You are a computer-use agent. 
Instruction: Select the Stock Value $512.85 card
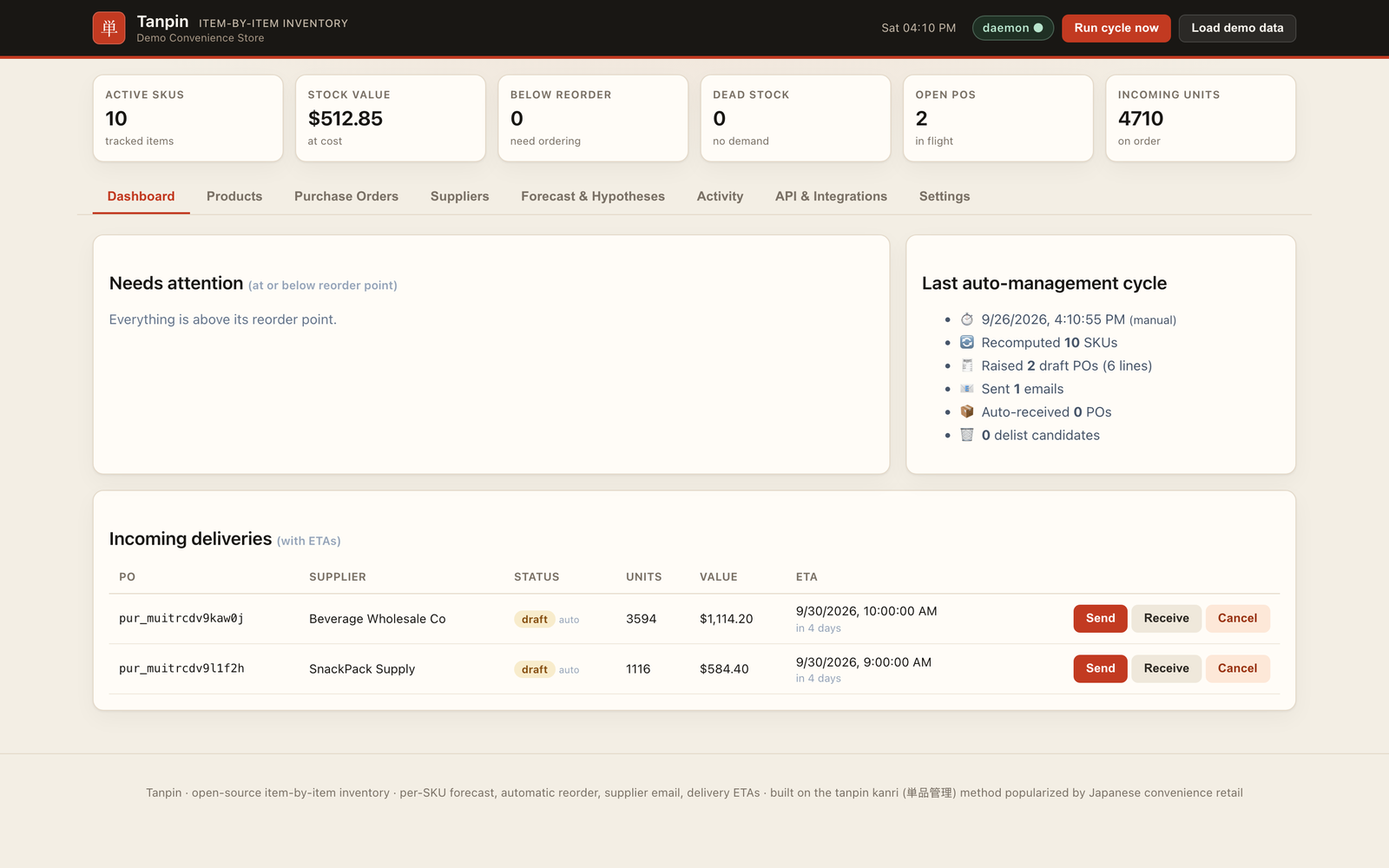tap(391, 118)
